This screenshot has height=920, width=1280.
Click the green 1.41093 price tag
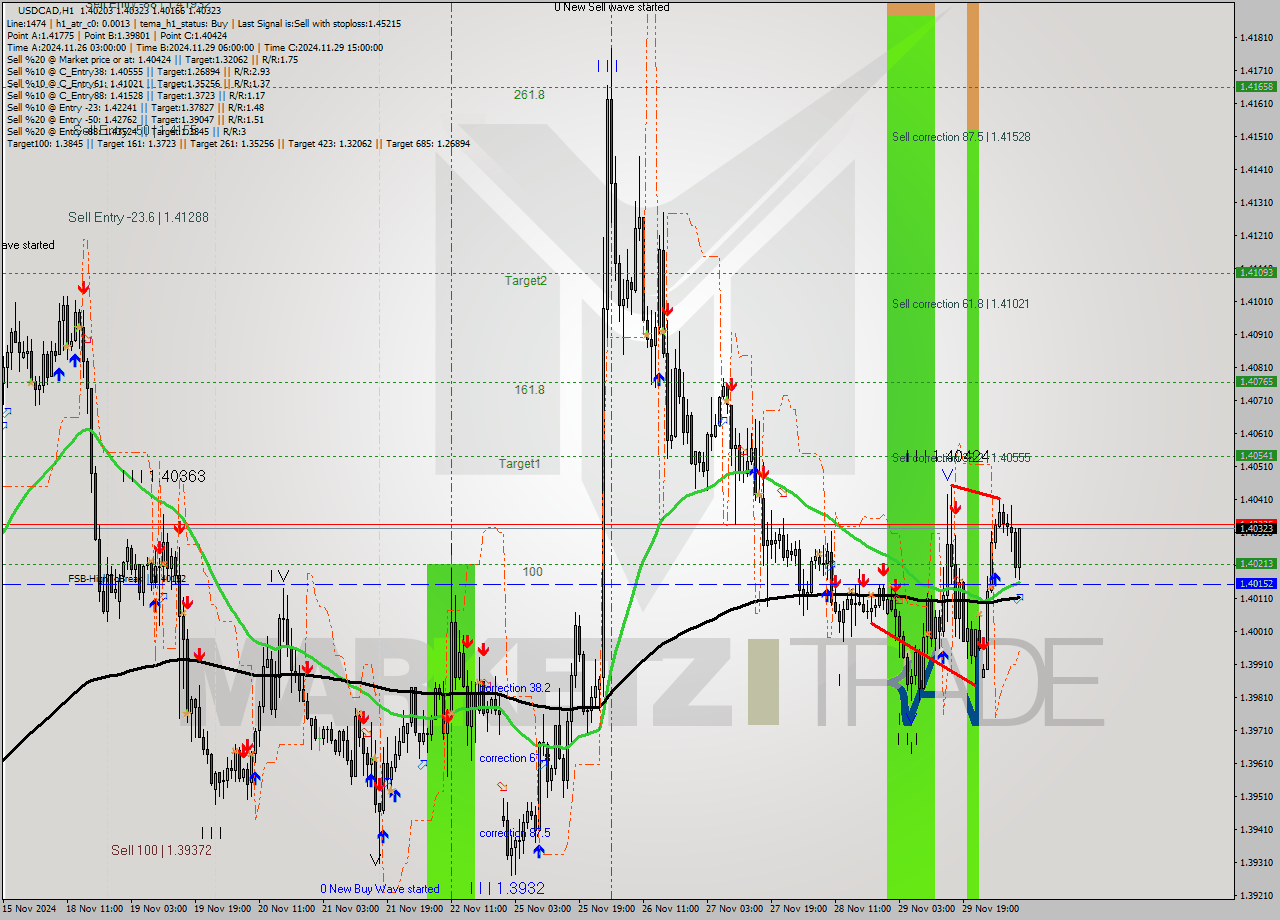click(x=1256, y=272)
